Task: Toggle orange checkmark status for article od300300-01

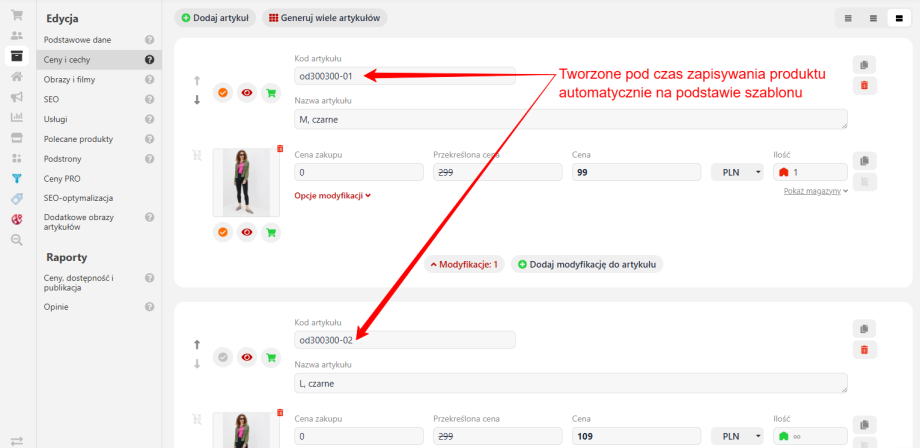Action: click(x=223, y=93)
